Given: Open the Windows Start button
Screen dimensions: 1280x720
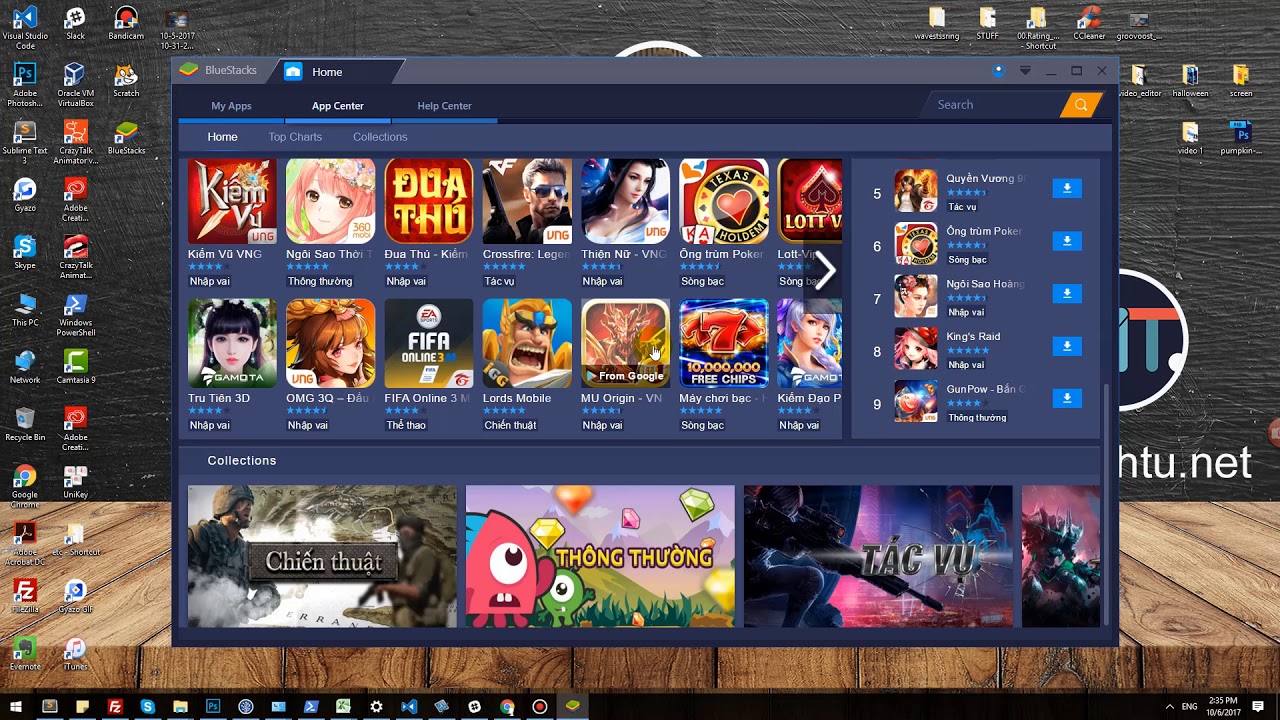Looking at the screenshot, I should [x=15, y=706].
